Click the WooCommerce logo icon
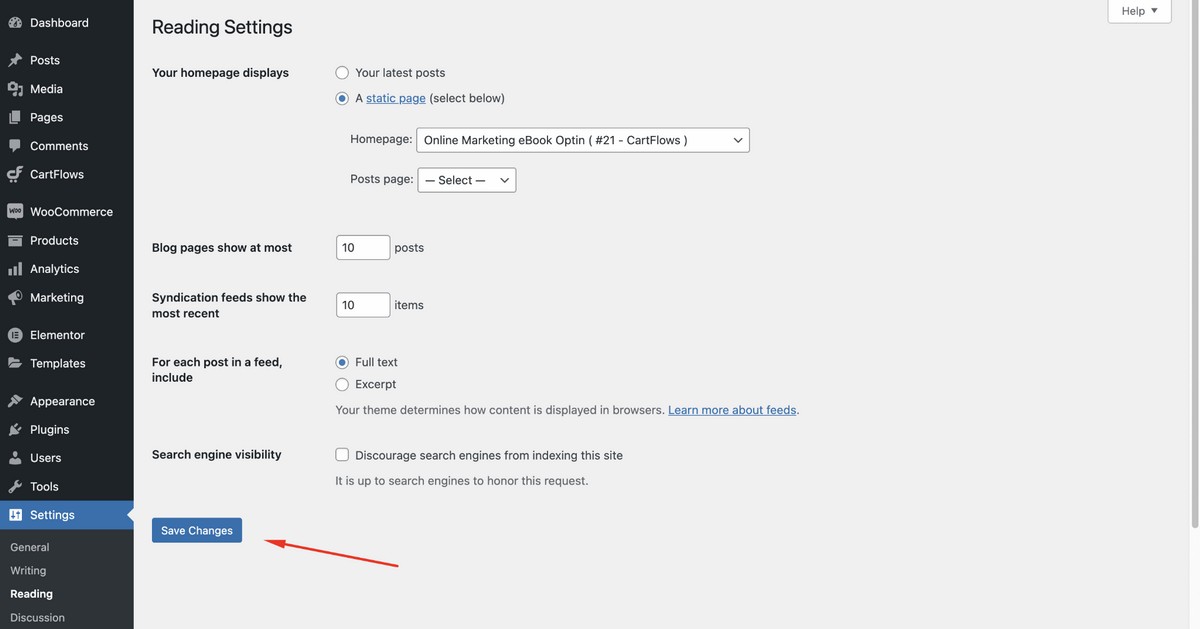This screenshot has height=629, width=1200. click(x=15, y=212)
